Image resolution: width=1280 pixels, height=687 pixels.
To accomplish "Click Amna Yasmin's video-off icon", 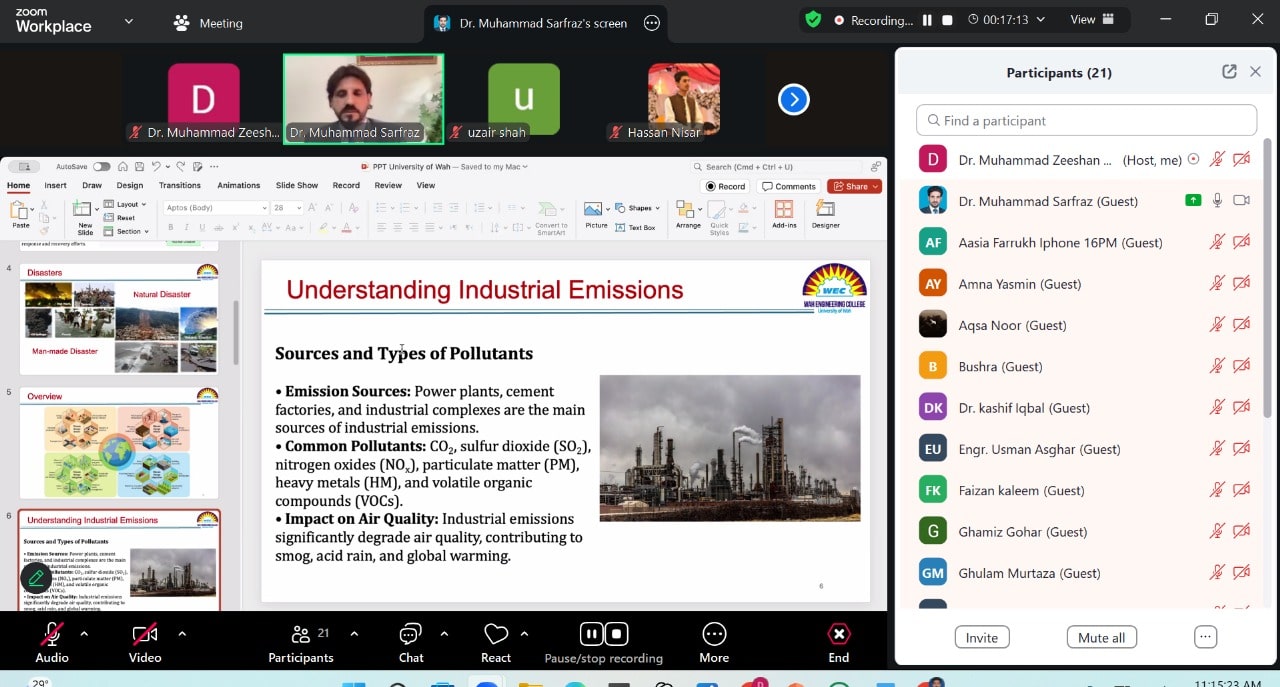I will tap(1242, 284).
